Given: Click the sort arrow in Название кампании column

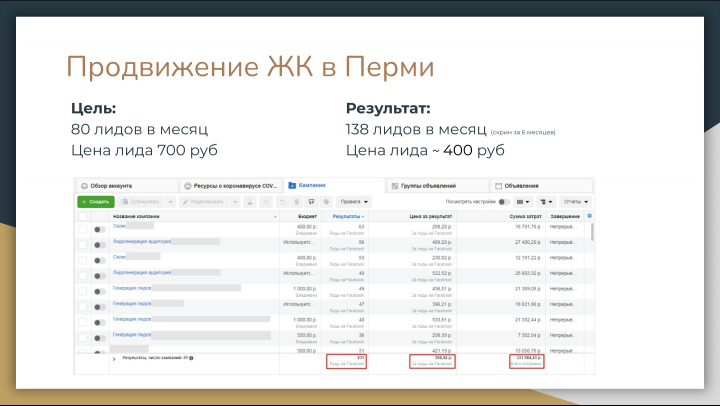Looking at the screenshot, I should point(275,216).
